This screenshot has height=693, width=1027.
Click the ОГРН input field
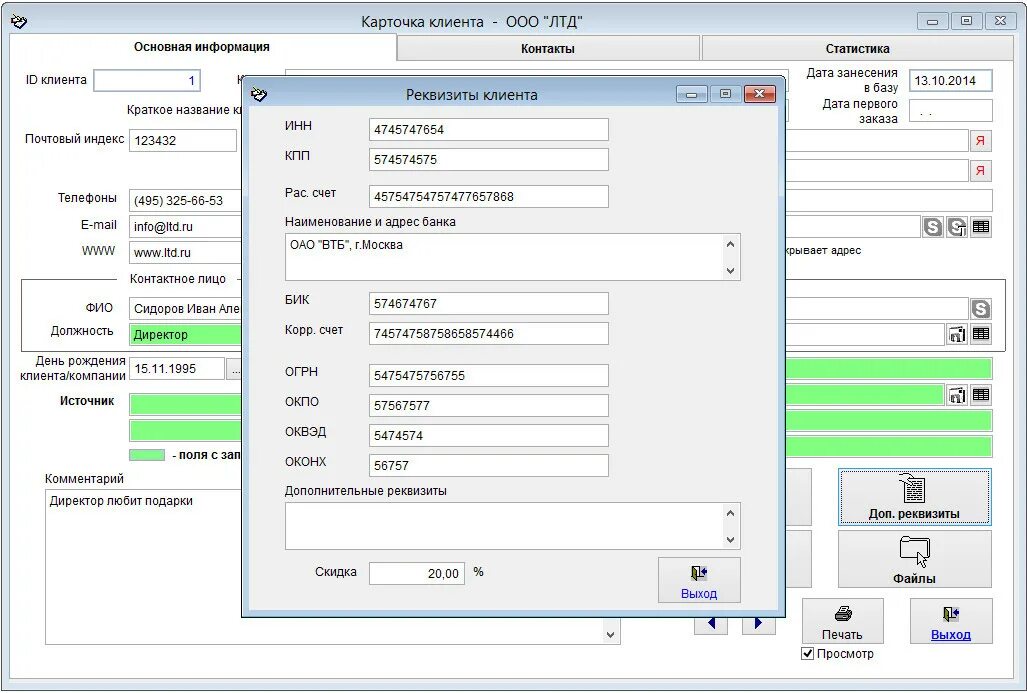tap(489, 376)
